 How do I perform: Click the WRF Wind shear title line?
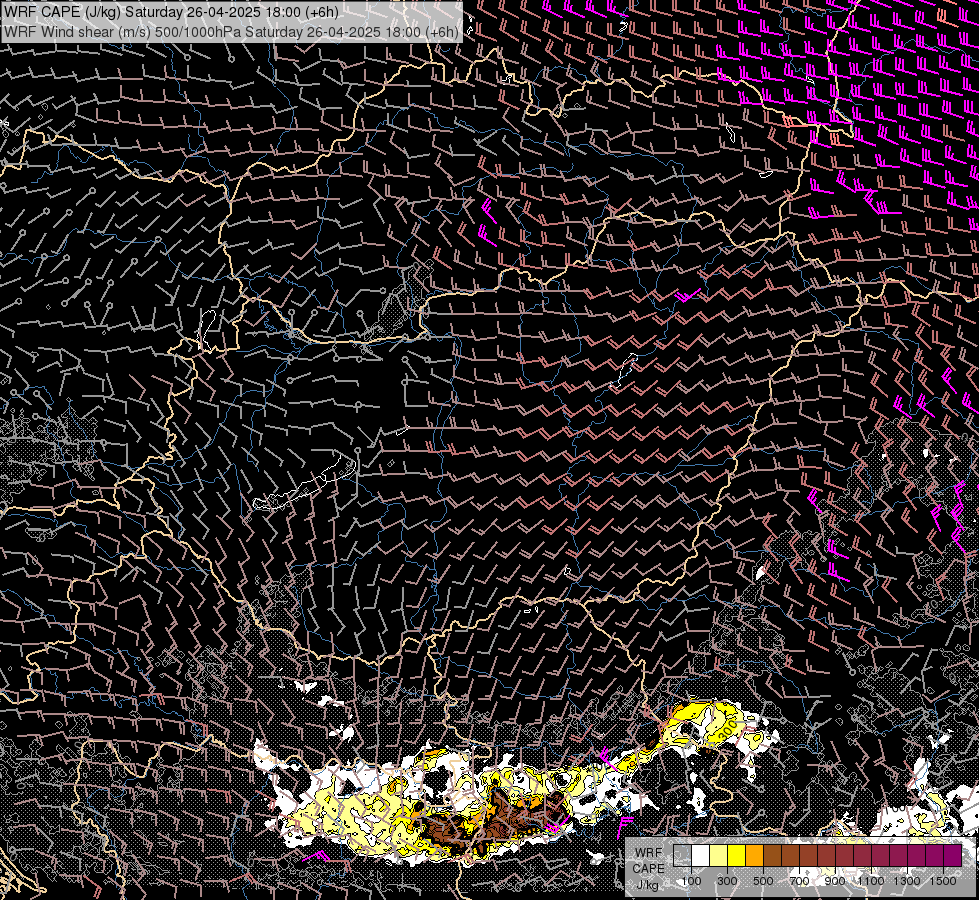pos(232,31)
